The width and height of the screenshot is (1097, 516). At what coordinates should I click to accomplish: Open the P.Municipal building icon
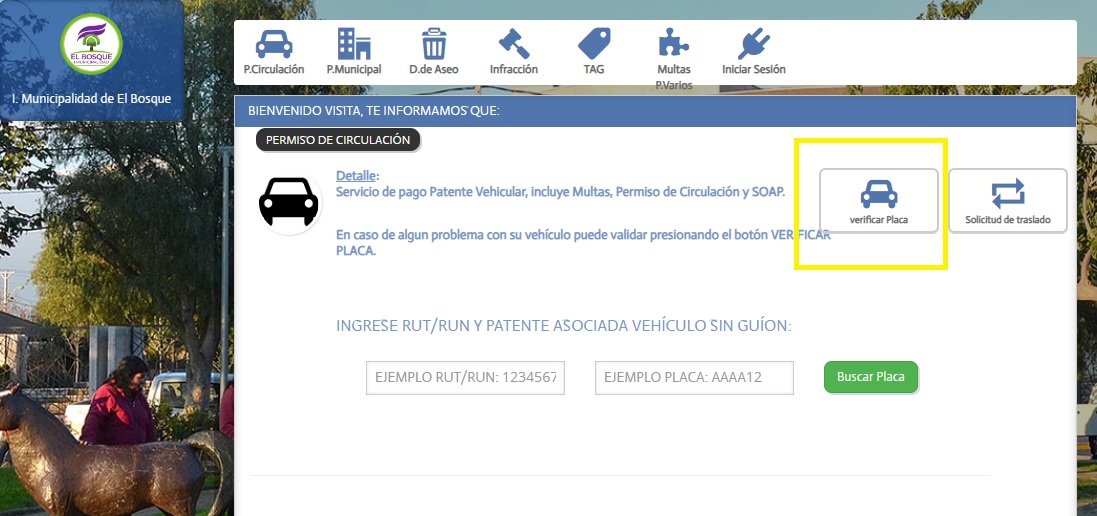click(x=354, y=43)
